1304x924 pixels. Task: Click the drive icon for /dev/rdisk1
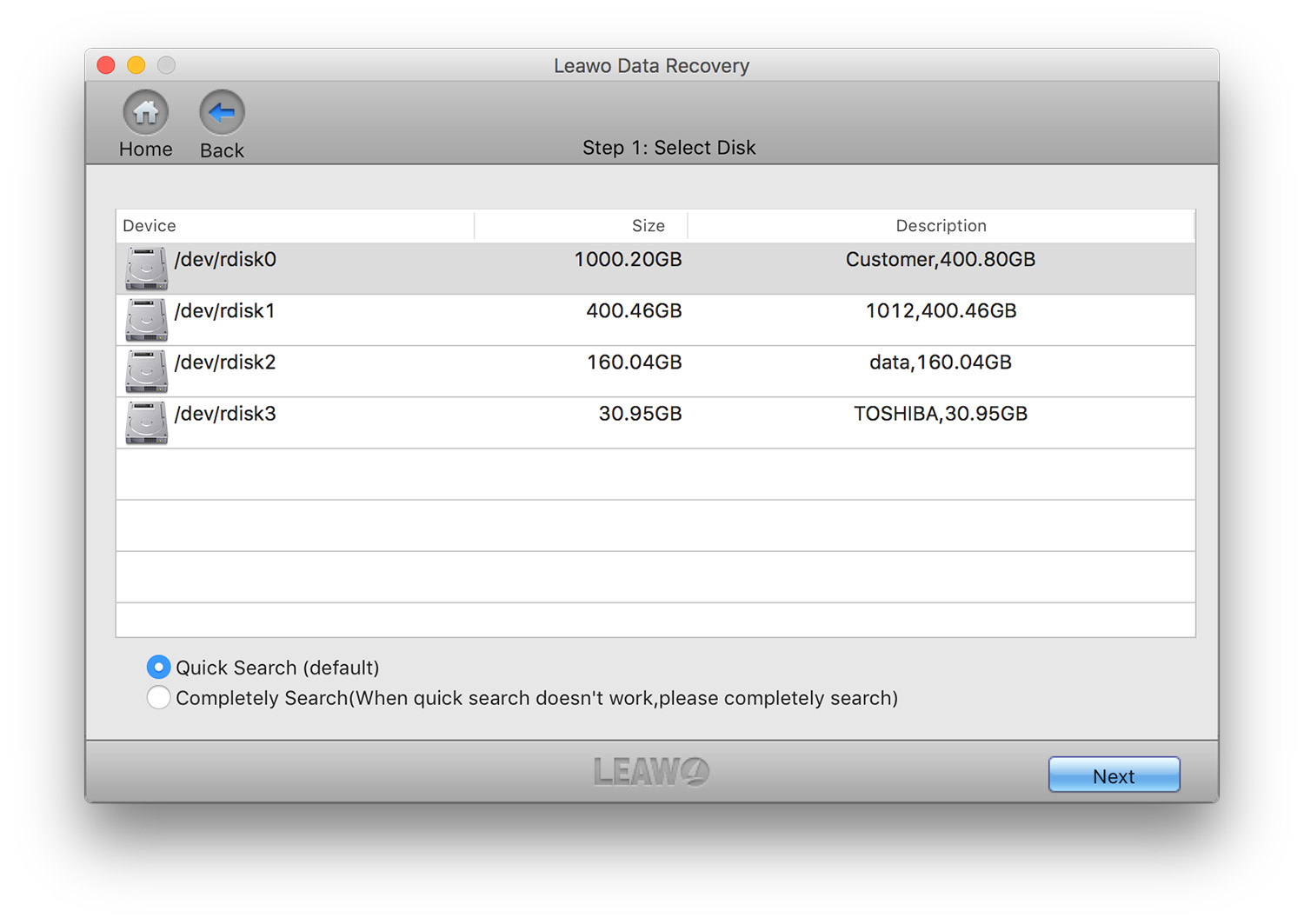point(146,320)
